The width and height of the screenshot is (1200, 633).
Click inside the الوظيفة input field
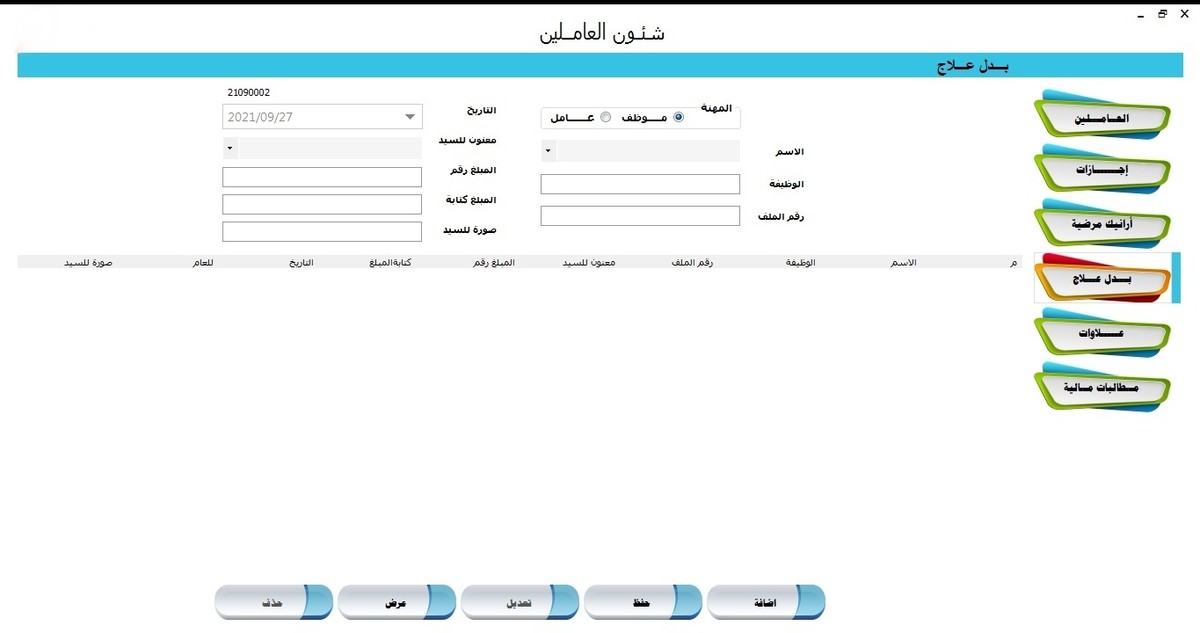click(x=640, y=183)
